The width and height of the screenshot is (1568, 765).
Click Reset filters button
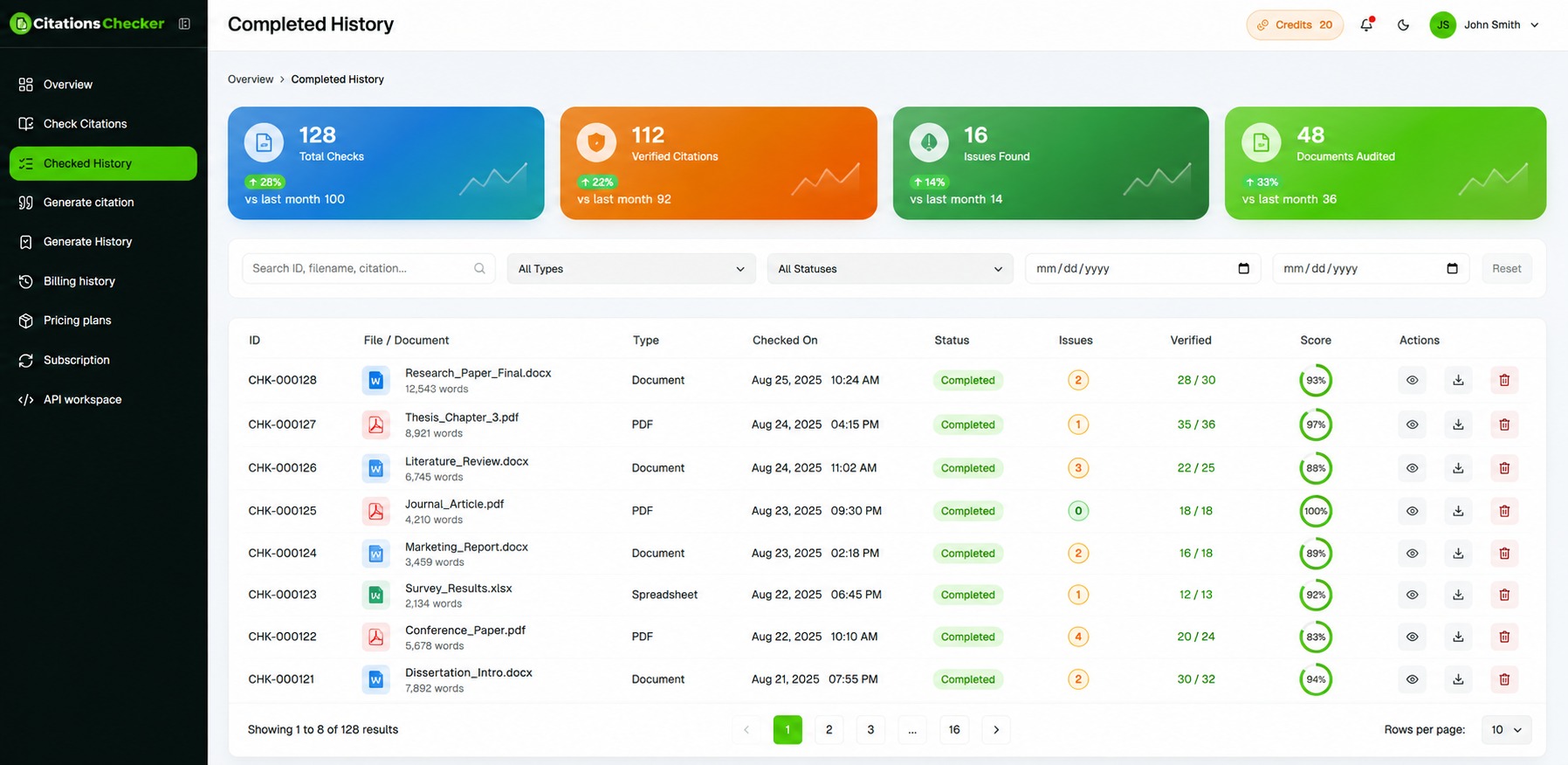pyautogui.click(x=1506, y=268)
